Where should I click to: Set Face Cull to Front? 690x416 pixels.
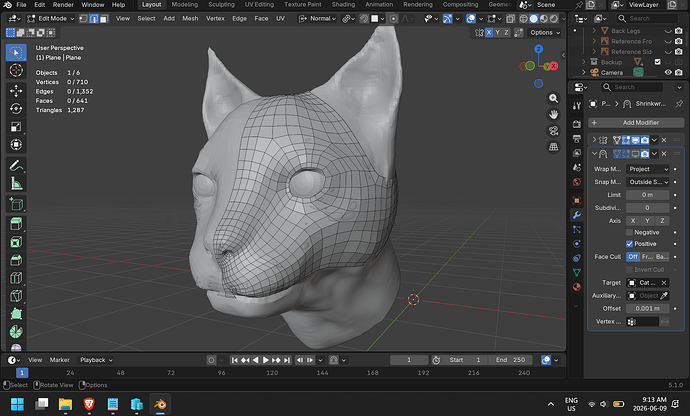tap(647, 257)
